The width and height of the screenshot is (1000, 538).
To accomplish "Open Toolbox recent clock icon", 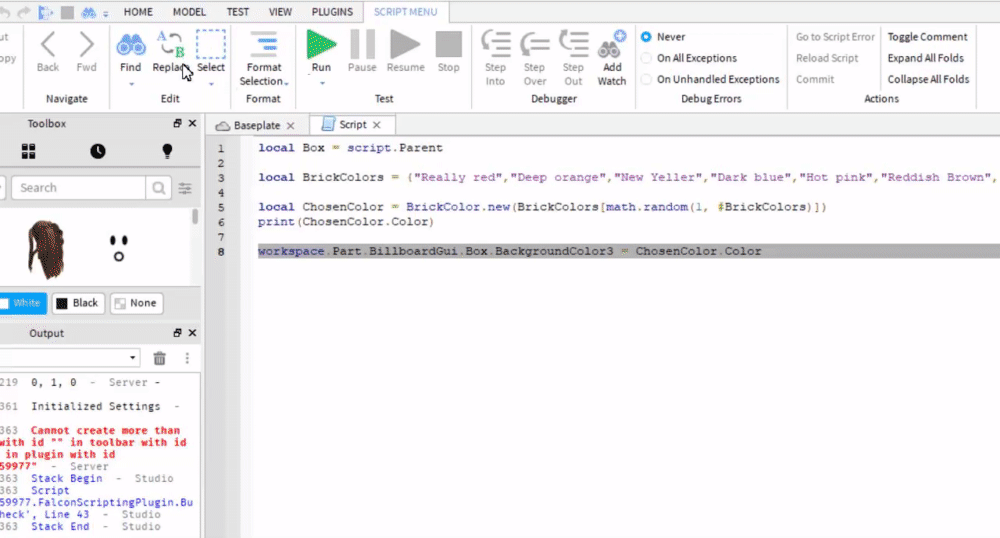I will tap(98, 151).
